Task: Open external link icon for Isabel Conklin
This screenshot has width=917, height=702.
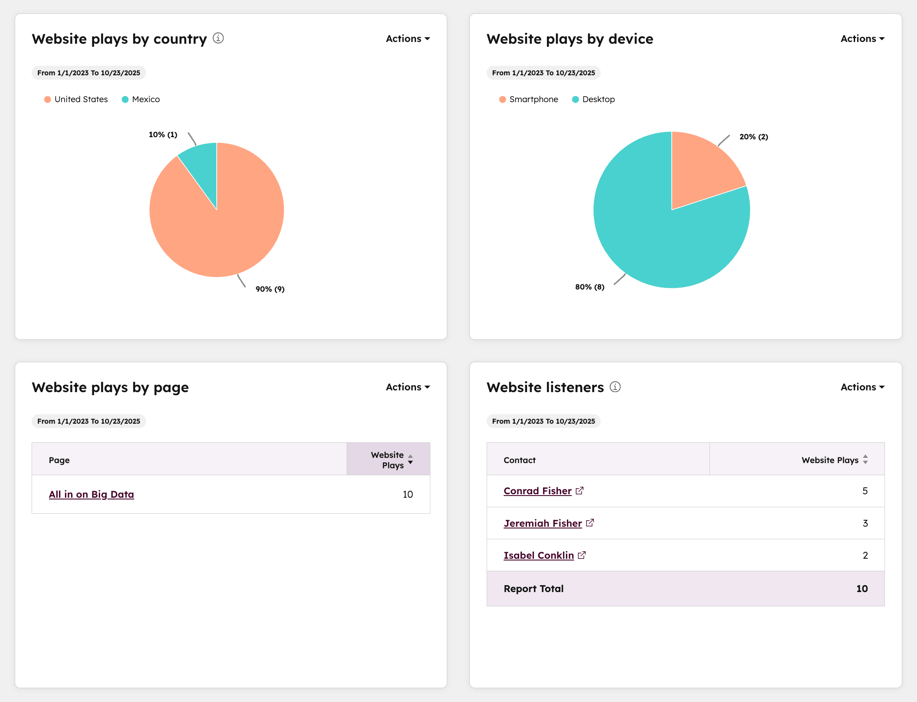Action: pos(582,555)
